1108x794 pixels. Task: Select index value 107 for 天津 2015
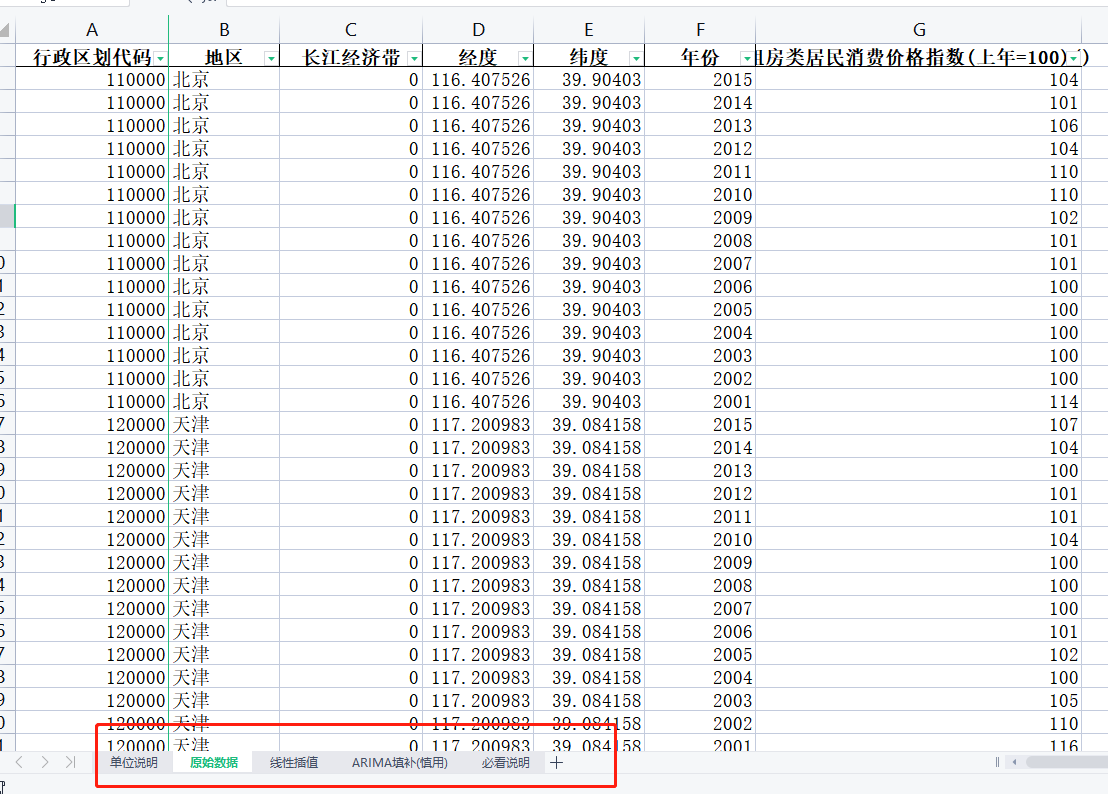coord(919,425)
